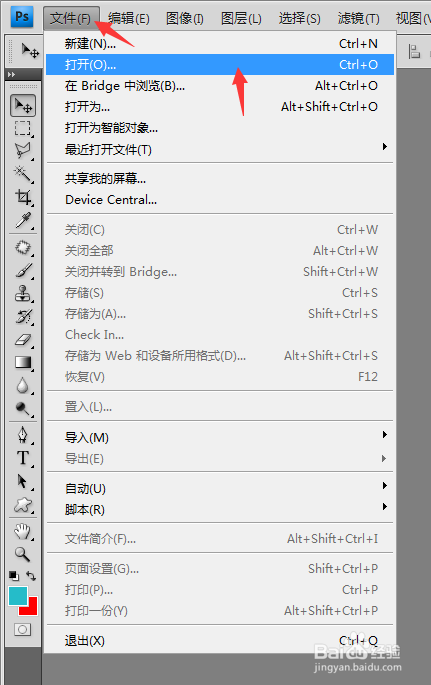Select the Eyedropper tool

(x=23, y=221)
